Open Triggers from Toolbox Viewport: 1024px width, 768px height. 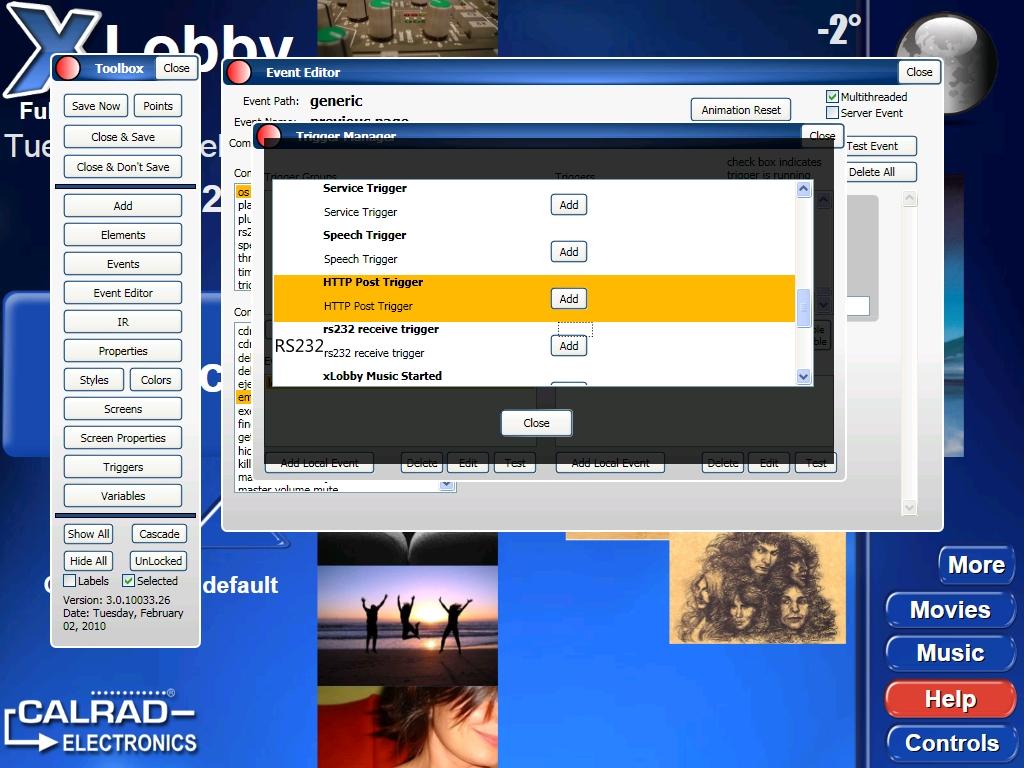[123, 467]
